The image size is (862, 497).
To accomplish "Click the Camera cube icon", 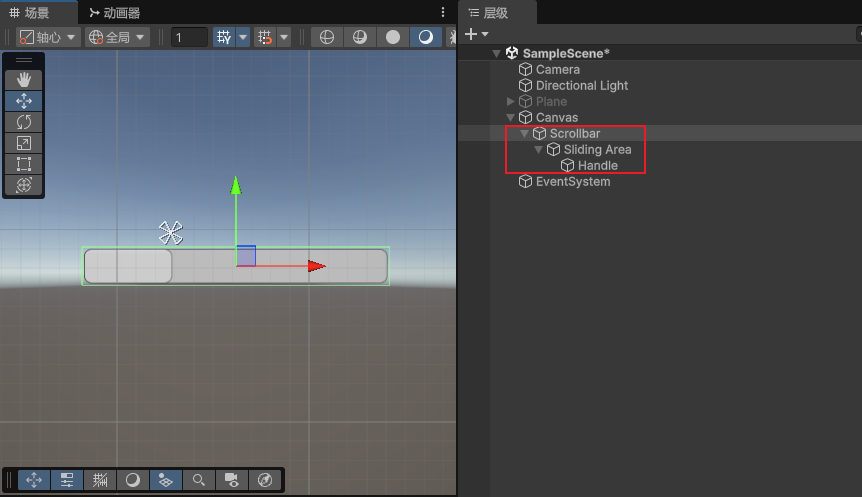I will coord(526,69).
